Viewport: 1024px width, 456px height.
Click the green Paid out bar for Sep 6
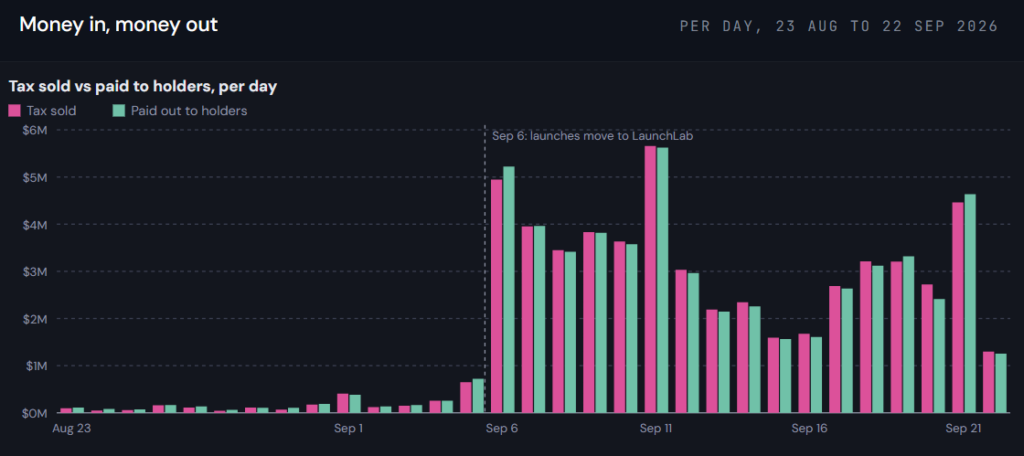tap(509, 290)
